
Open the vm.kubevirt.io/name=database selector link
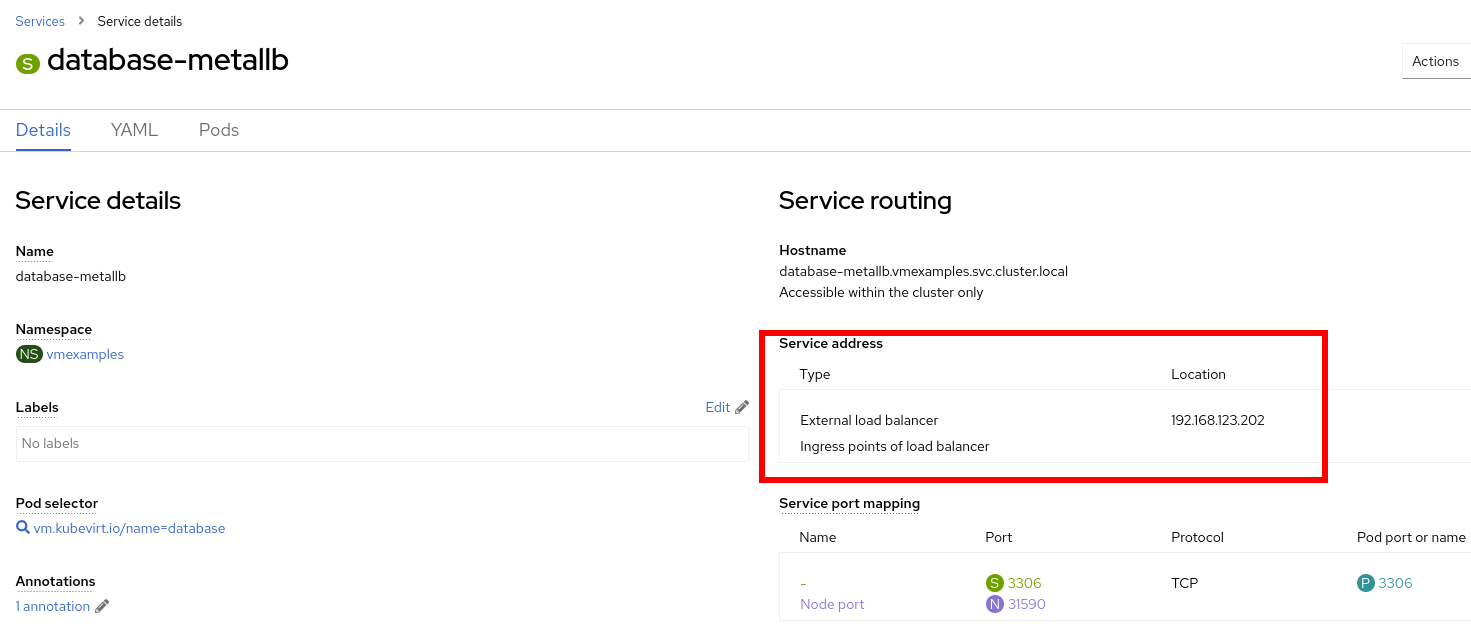pyautogui.click(x=130, y=528)
